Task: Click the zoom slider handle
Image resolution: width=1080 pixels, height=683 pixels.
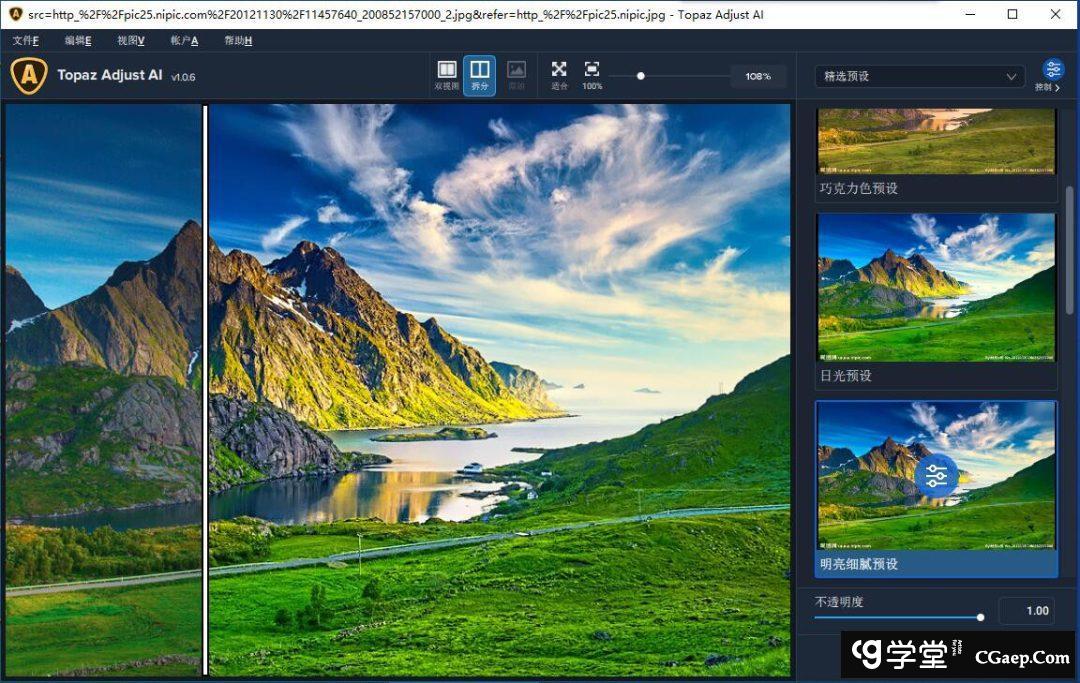Action: [x=641, y=76]
